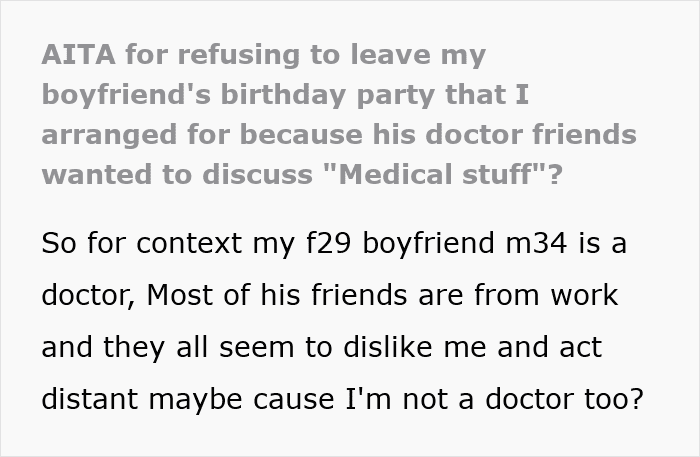Click the phrase "I'm not a doctor too?"

pyautogui.click(x=494, y=399)
